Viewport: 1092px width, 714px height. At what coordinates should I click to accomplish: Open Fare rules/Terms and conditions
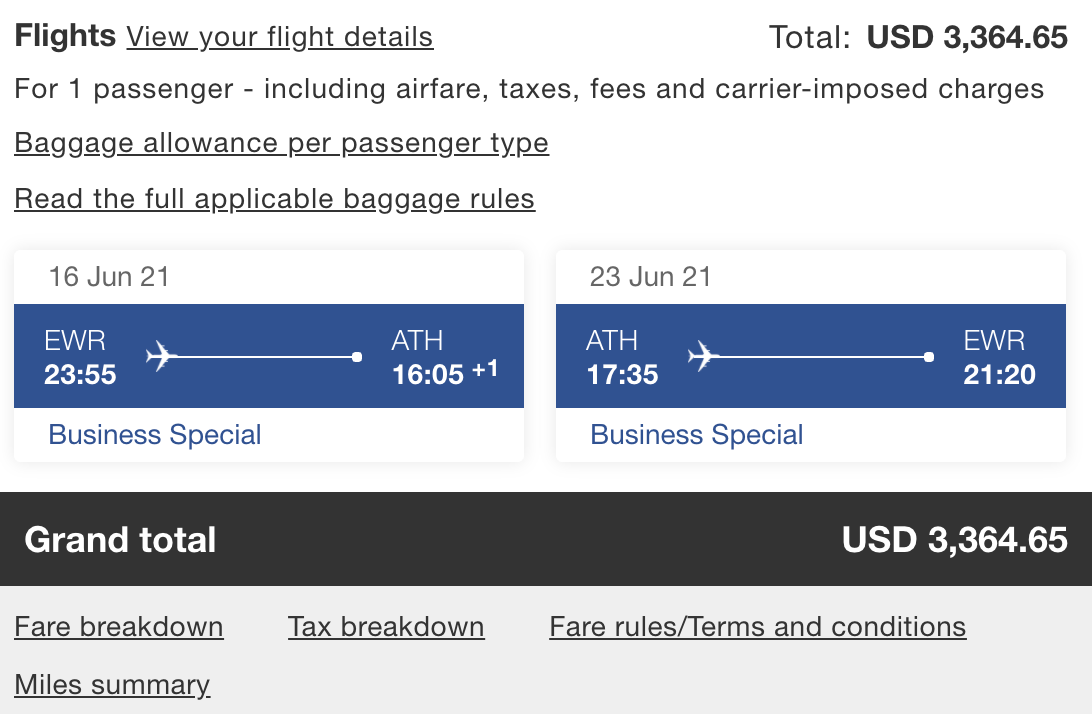[757, 627]
